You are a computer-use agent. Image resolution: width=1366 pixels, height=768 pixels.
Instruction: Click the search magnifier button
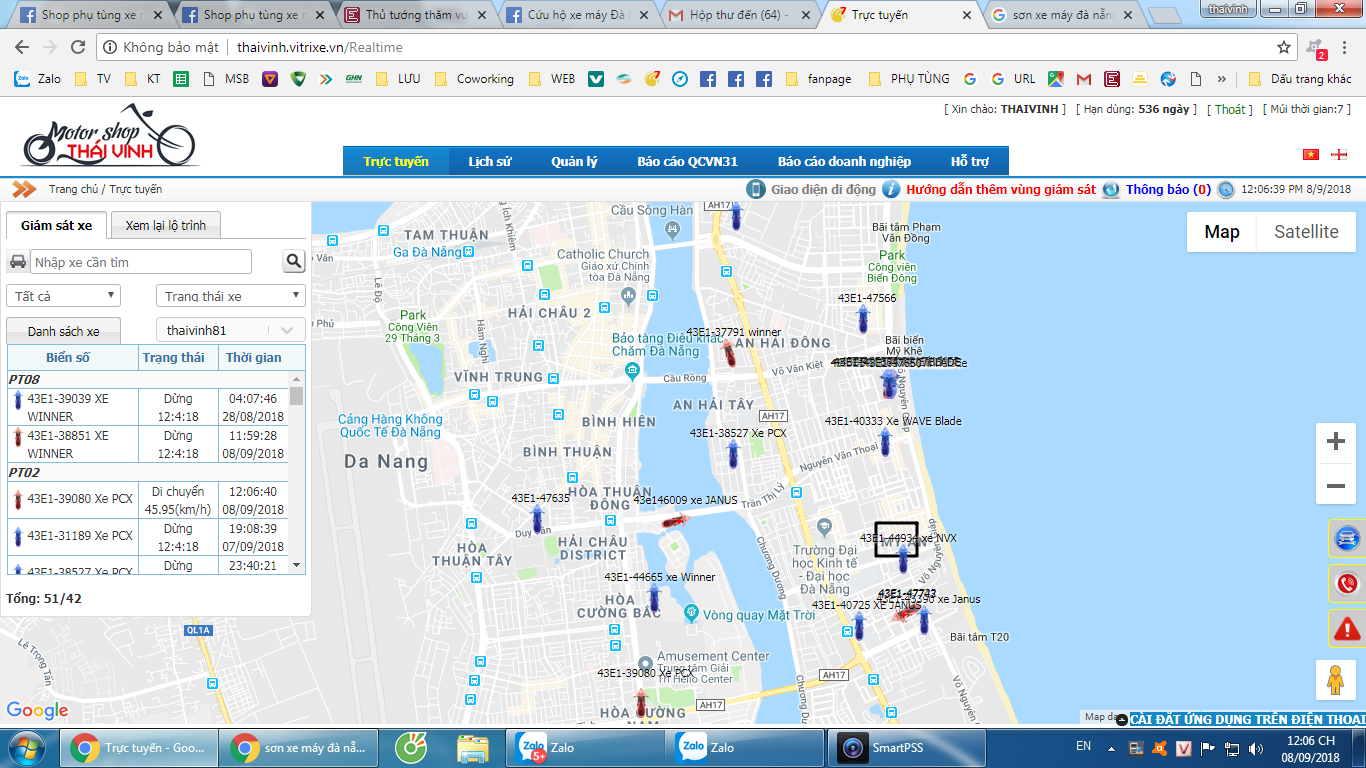click(x=294, y=262)
